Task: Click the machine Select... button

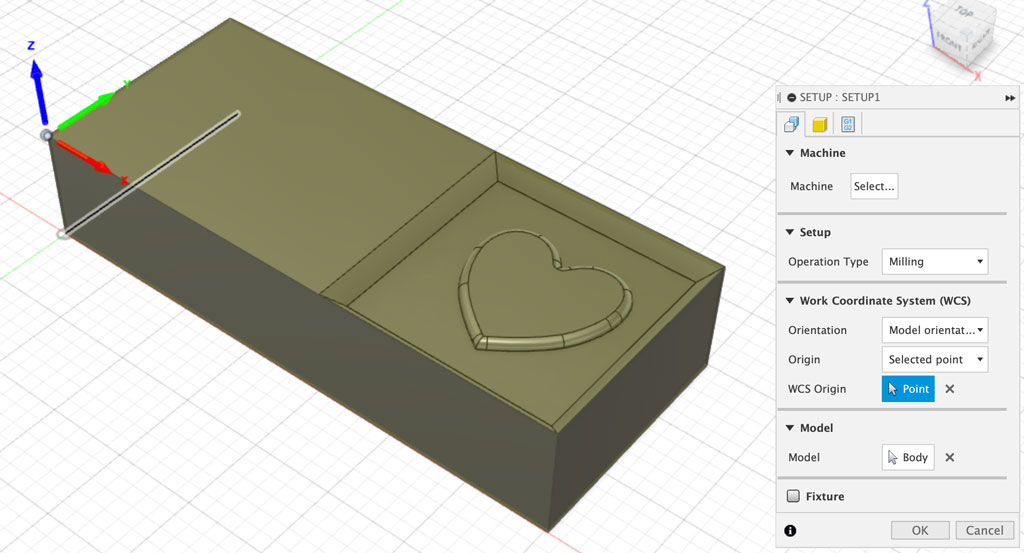Action: [874, 186]
